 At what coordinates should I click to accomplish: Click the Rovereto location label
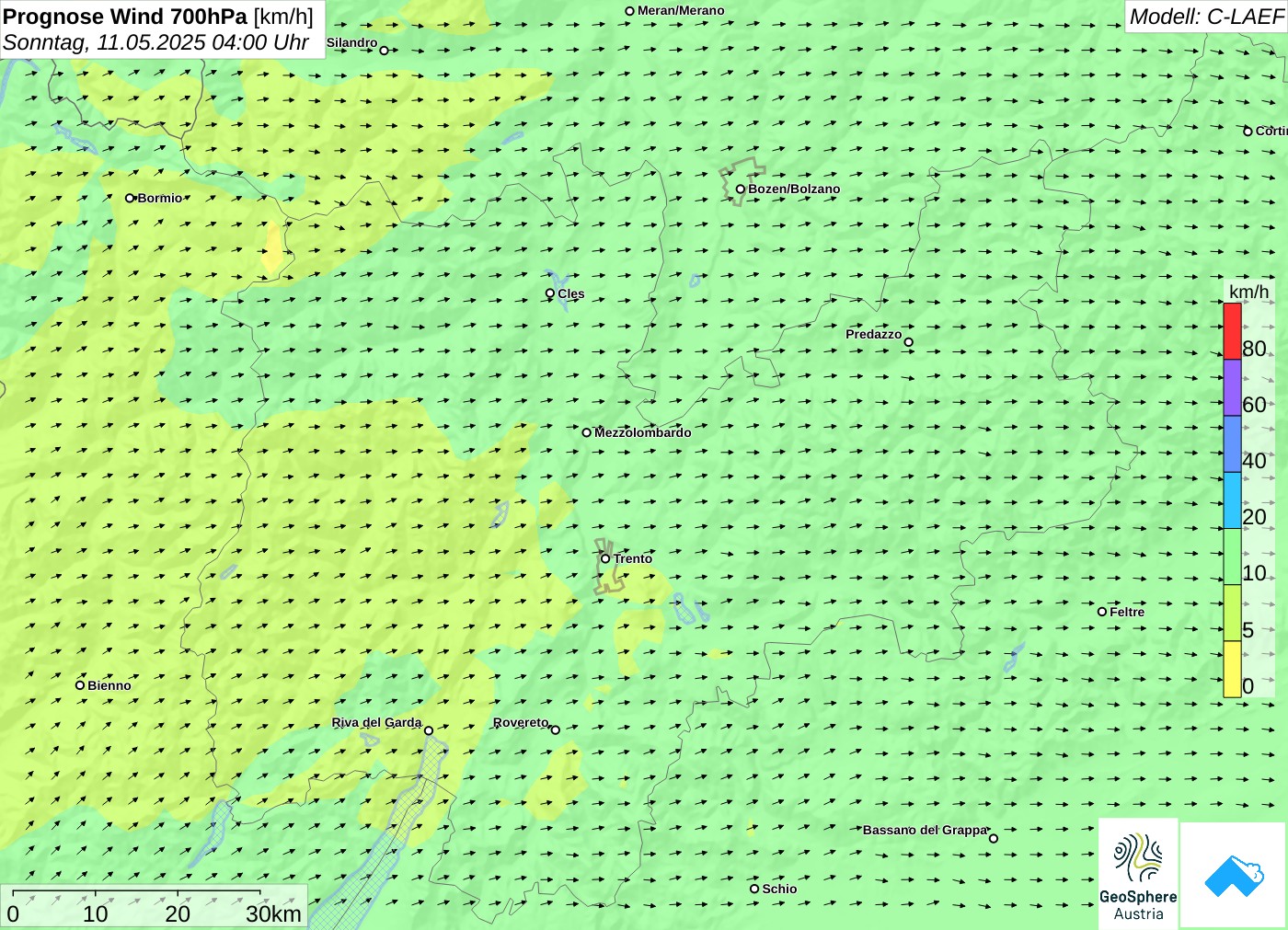coord(521,723)
